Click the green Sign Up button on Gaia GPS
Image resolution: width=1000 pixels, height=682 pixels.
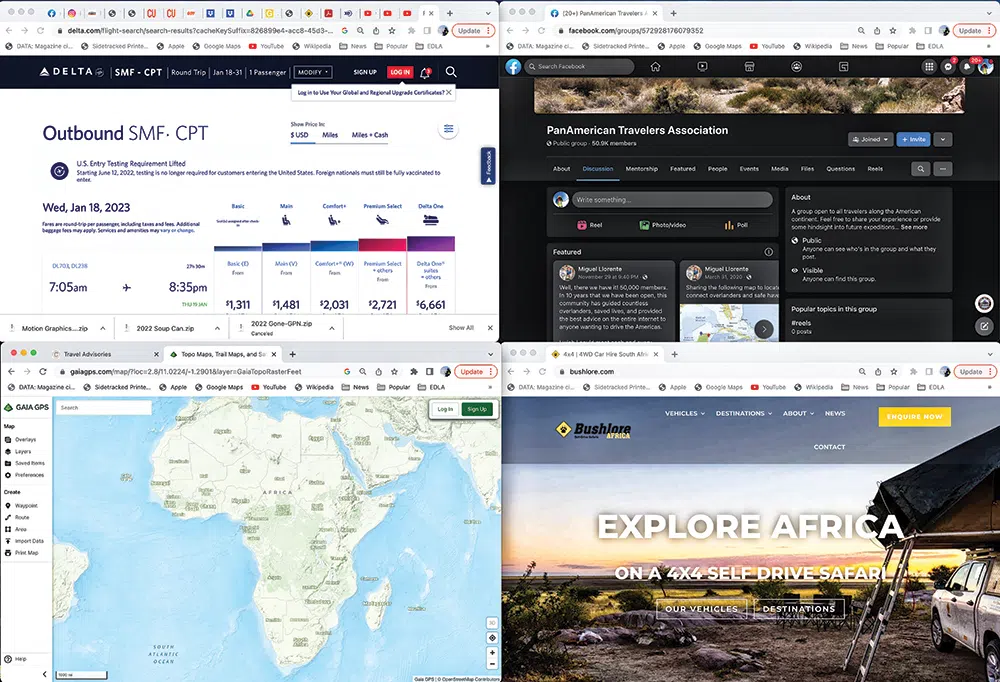click(x=477, y=409)
